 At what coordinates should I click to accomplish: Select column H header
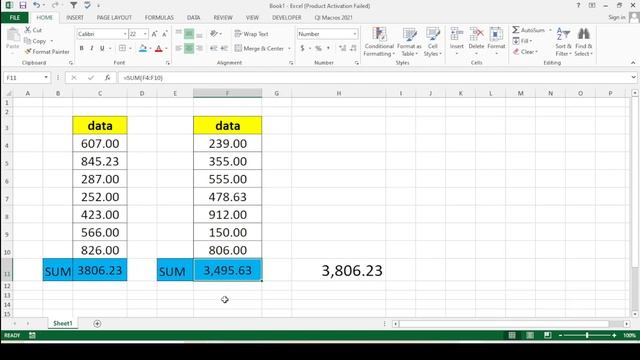point(338,93)
